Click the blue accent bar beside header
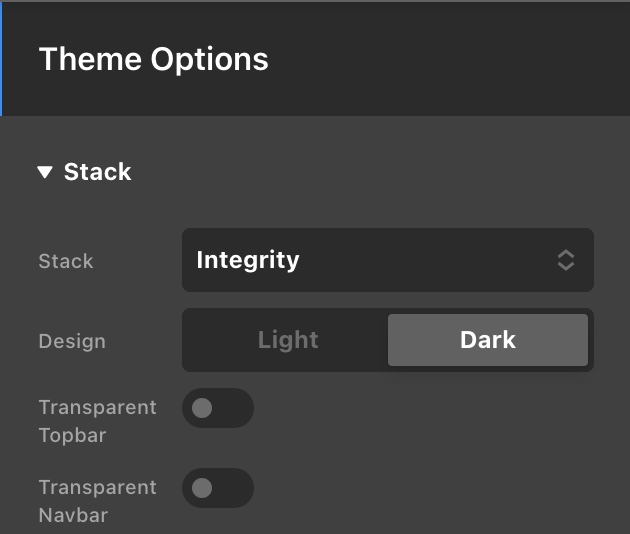The width and height of the screenshot is (630, 534). (x=1, y=59)
